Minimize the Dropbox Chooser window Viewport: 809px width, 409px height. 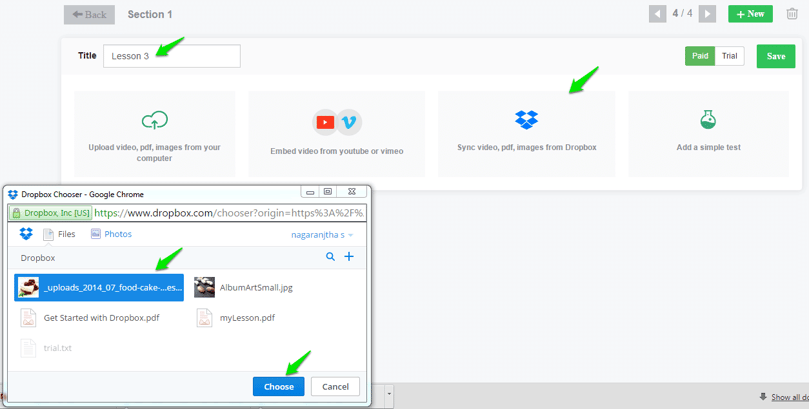click(310, 192)
